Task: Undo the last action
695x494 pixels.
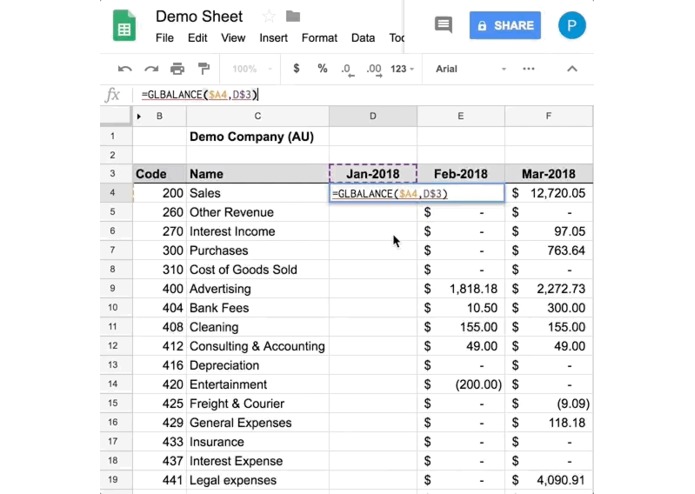Action: click(x=125, y=69)
